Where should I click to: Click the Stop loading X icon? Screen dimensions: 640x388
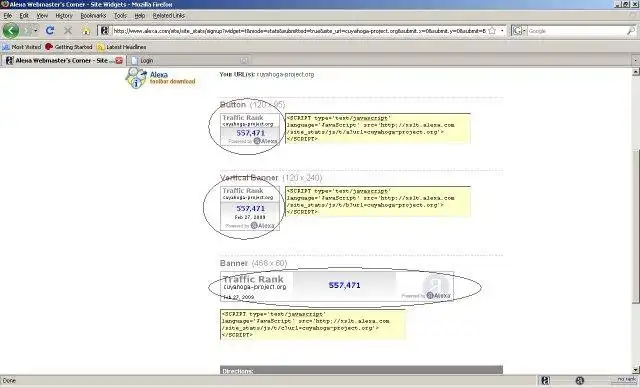coord(68,31)
